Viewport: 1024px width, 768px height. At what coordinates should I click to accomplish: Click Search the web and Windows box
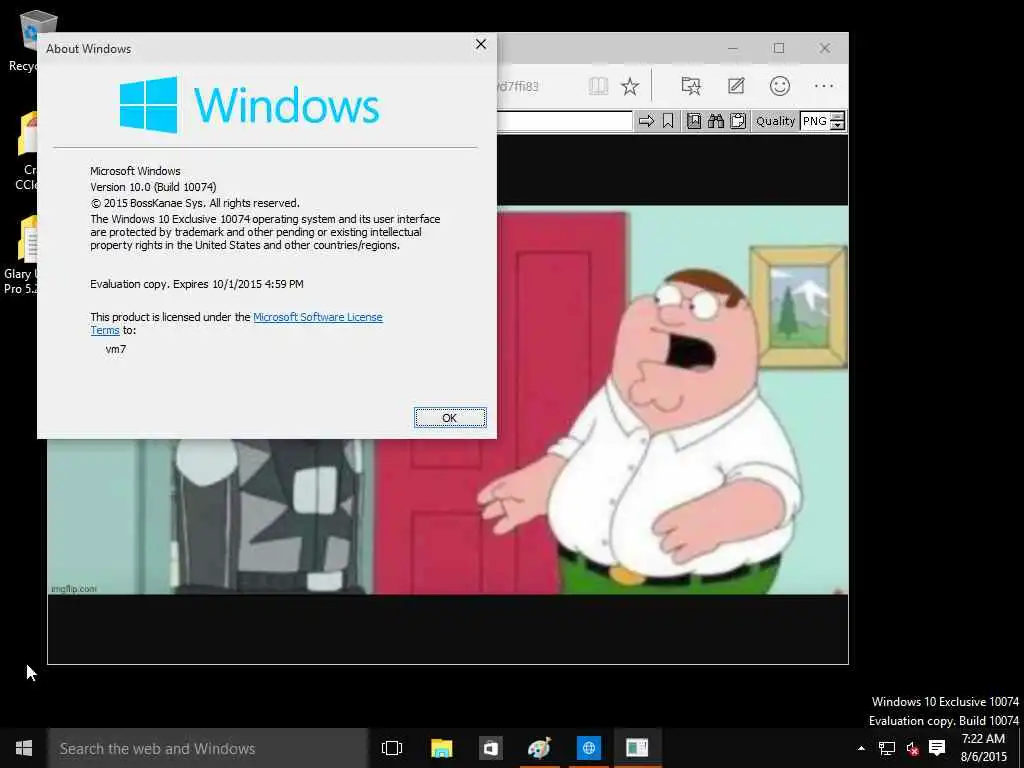(208, 748)
